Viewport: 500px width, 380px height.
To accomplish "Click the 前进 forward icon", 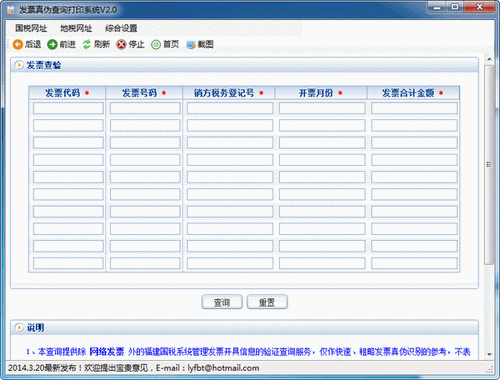I will 52,44.
